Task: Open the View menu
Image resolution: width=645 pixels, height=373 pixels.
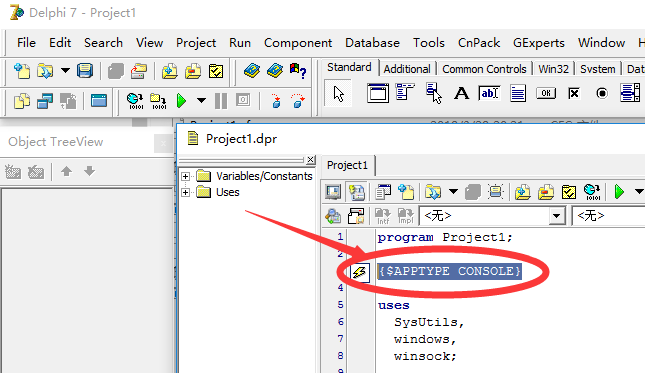Action: (x=149, y=43)
